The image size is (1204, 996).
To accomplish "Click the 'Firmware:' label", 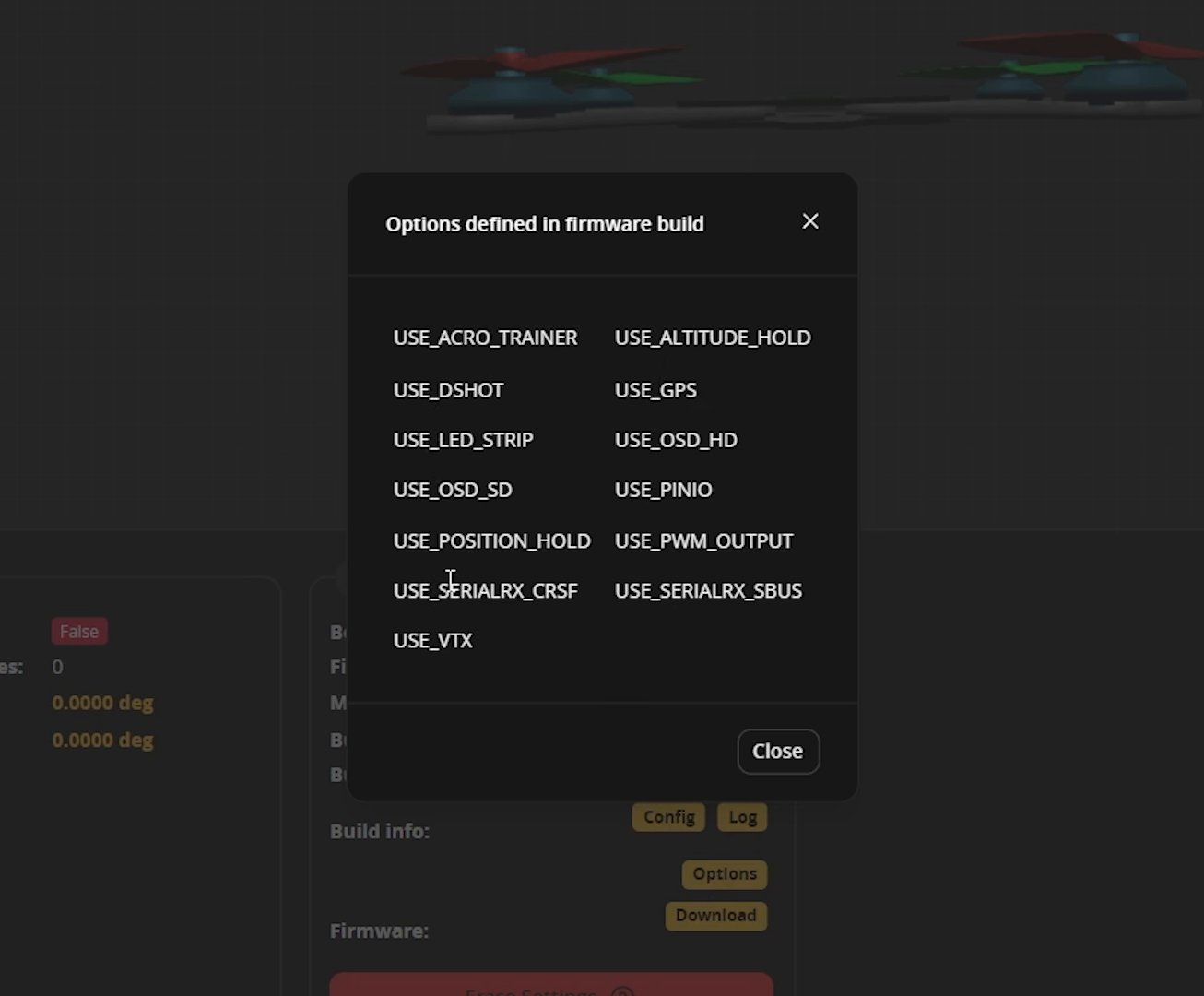I will [x=379, y=931].
